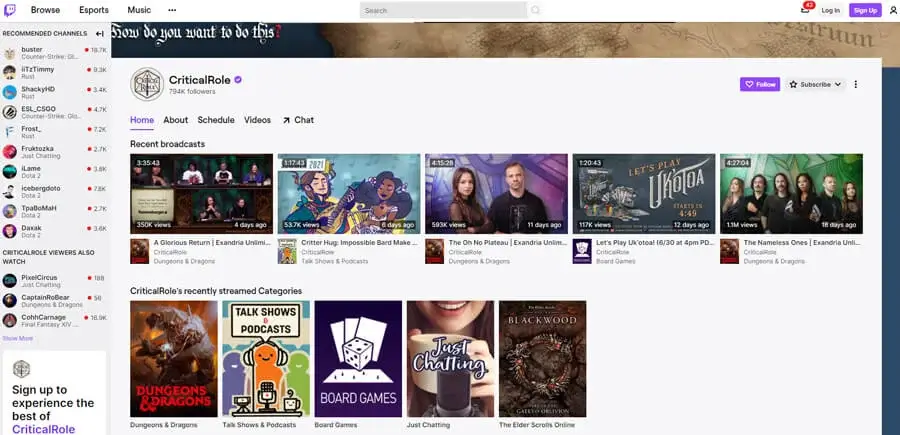
Task: Collapse the recommended channels sidebar
Action: (x=100, y=34)
